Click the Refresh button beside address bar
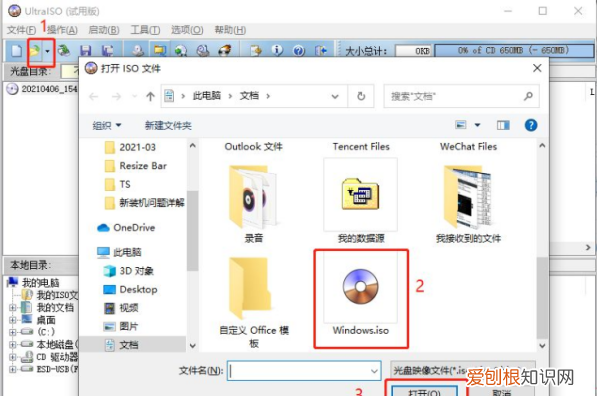Image resolution: width=600 pixels, height=396 pixels. (x=361, y=96)
